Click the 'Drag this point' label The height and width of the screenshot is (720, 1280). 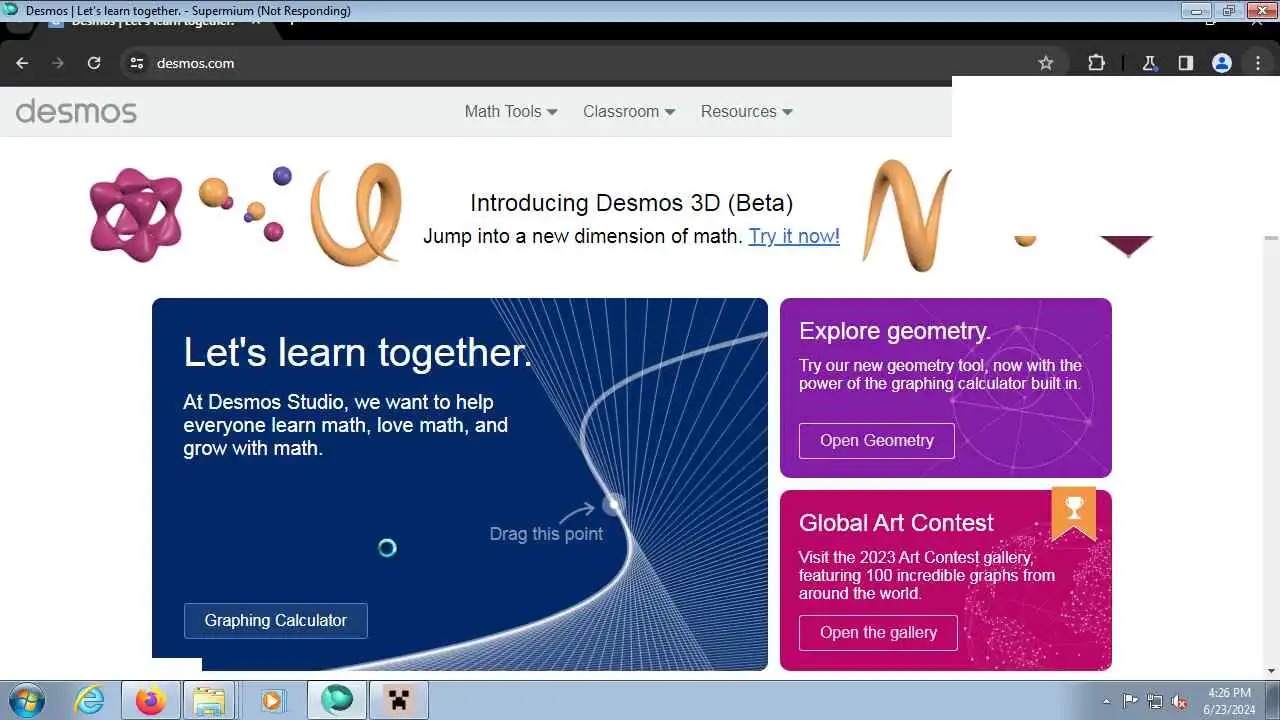coord(546,534)
